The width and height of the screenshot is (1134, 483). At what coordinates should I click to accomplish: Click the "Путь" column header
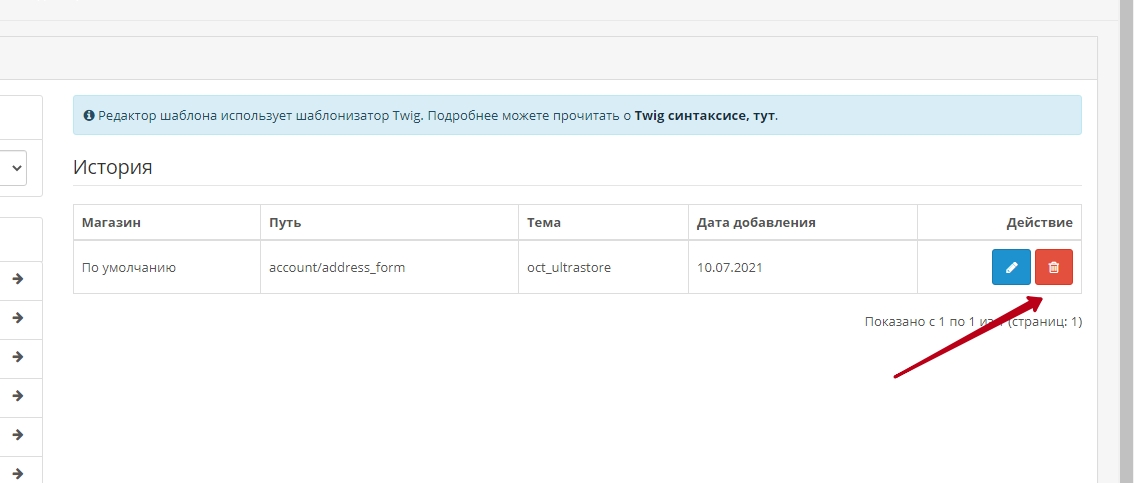click(285, 222)
